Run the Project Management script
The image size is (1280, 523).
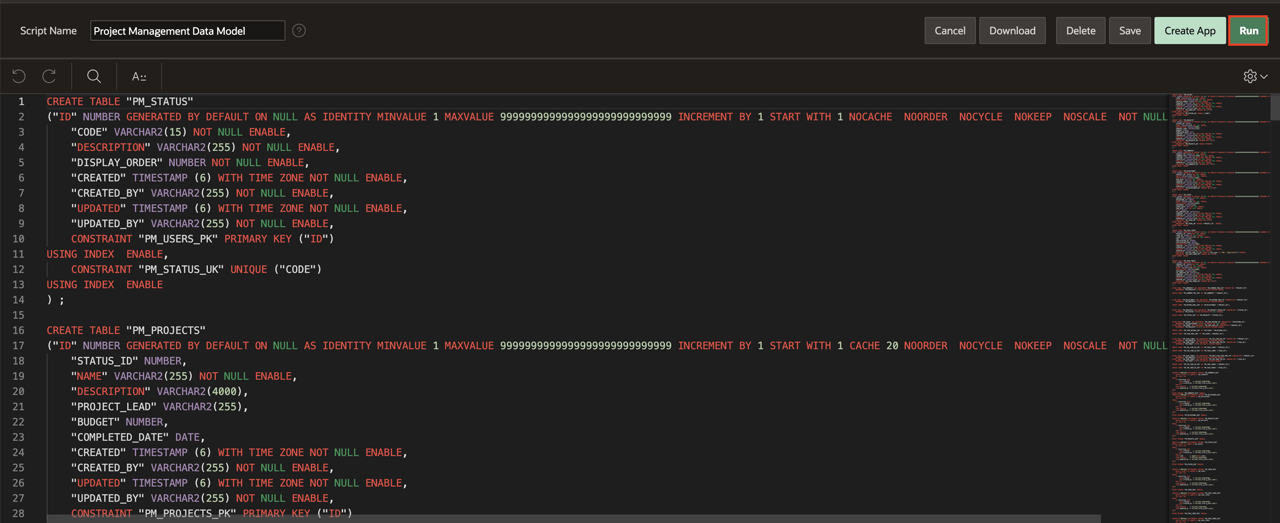(x=1248, y=31)
